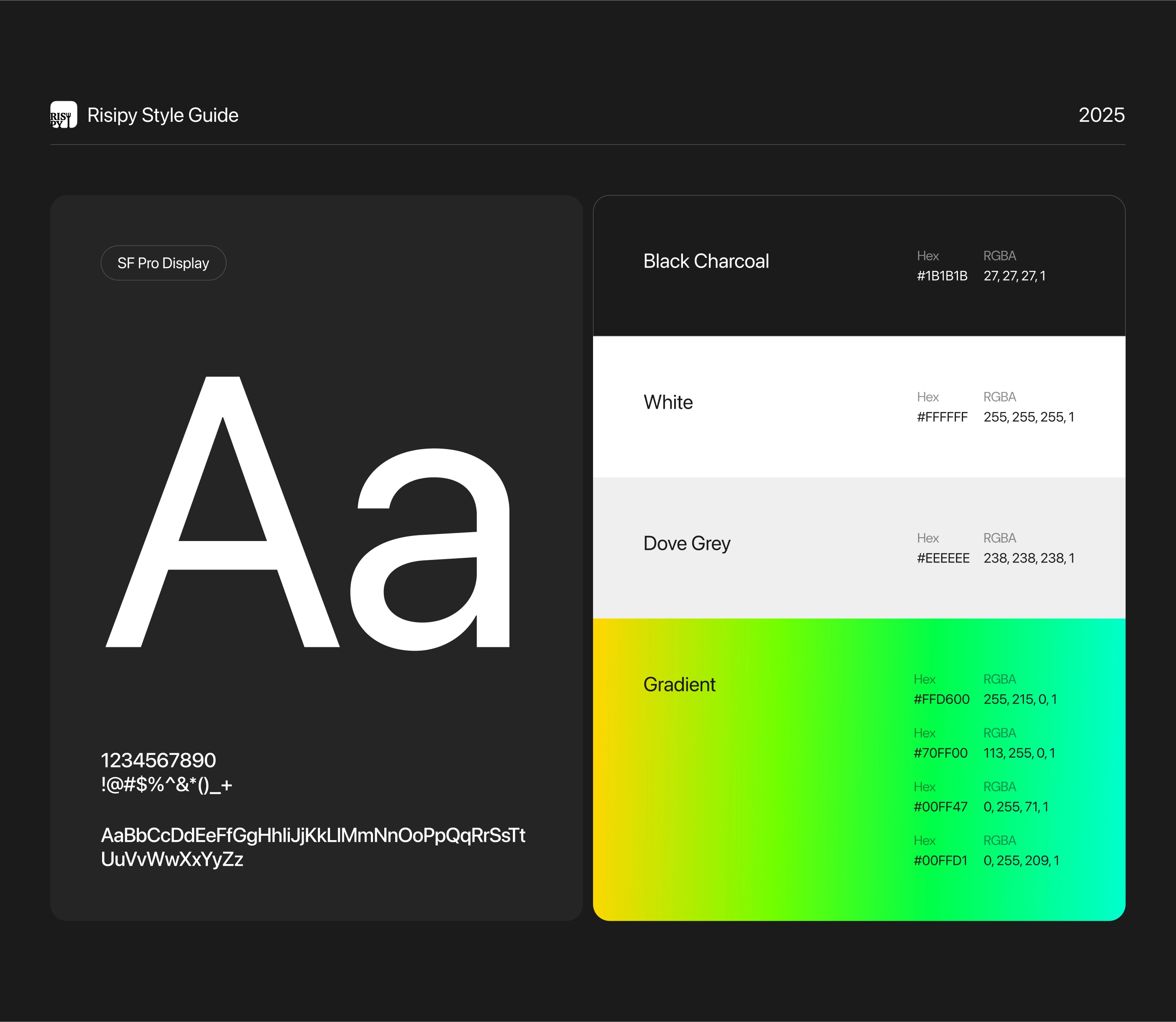Screen dimensions: 1176x1022
Task: Select the SF Pro Display font pill
Action: point(163,263)
